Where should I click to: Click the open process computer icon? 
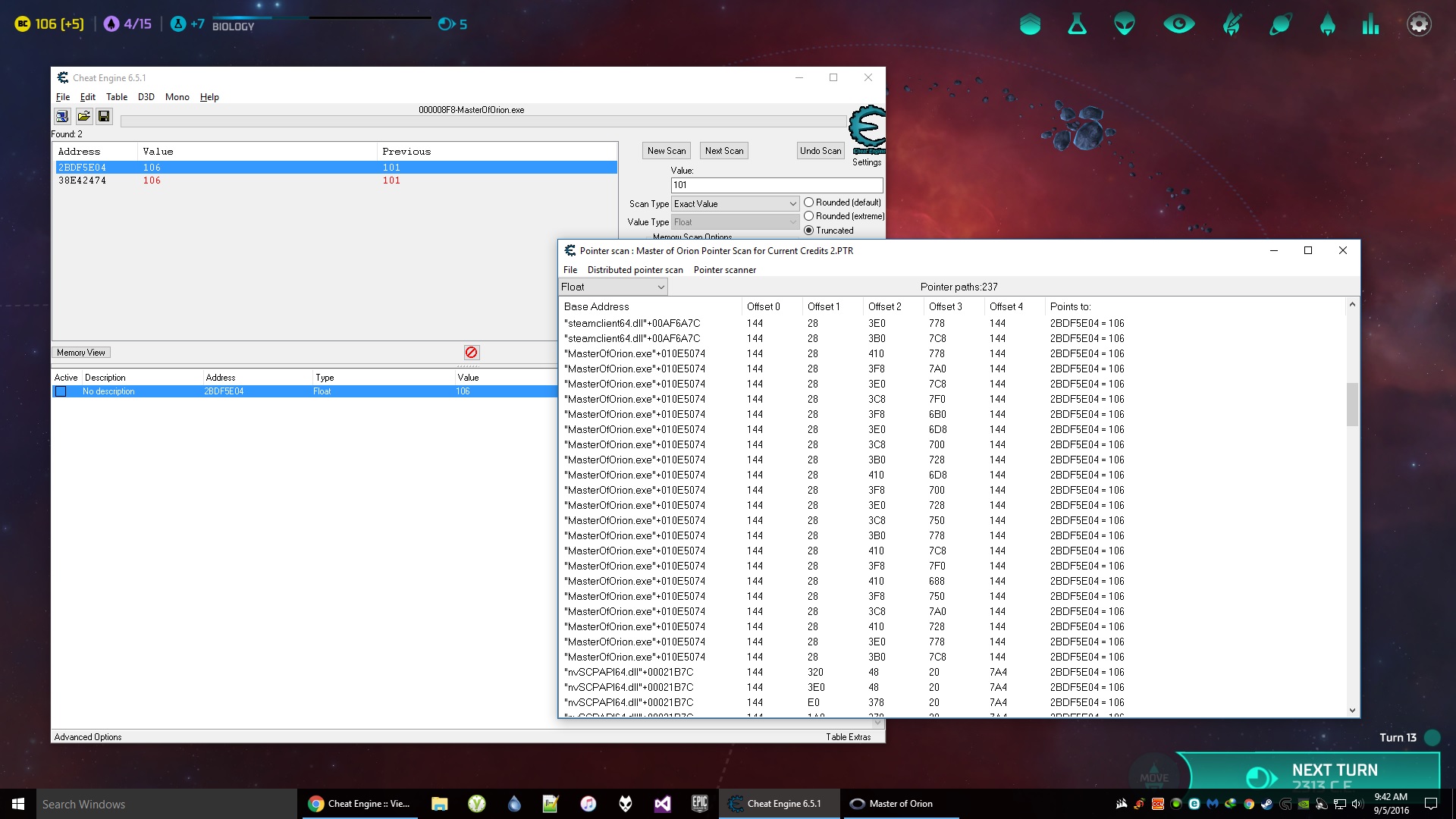point(62,116)
